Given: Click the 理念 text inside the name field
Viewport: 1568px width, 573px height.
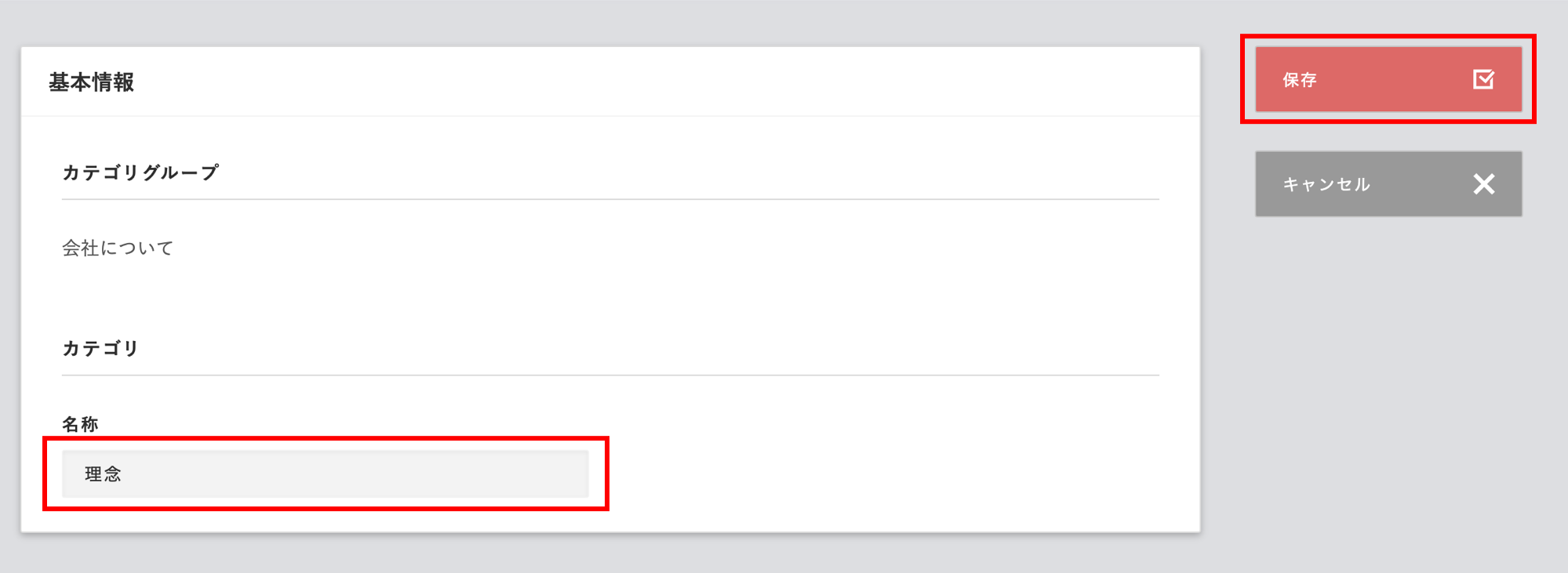Looking at the screenshot, I should click(x=103, y=474).
